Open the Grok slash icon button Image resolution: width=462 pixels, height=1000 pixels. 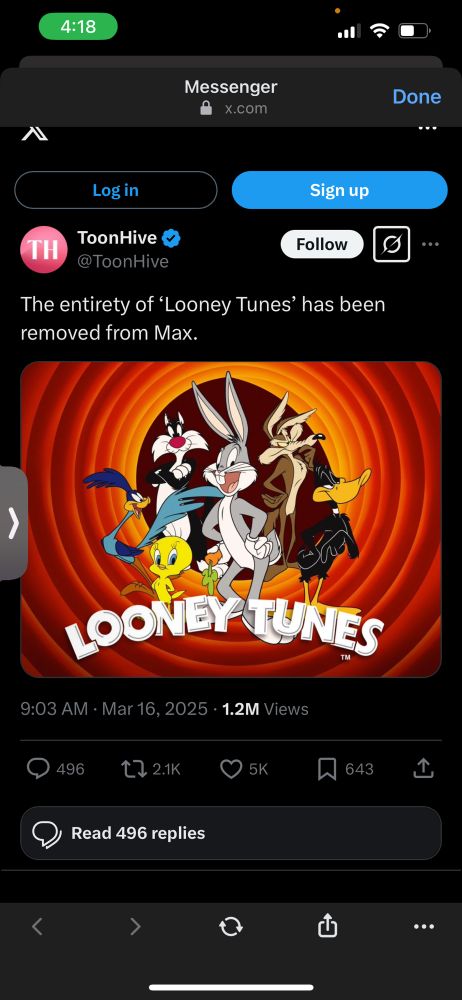[x=391, y=244]
